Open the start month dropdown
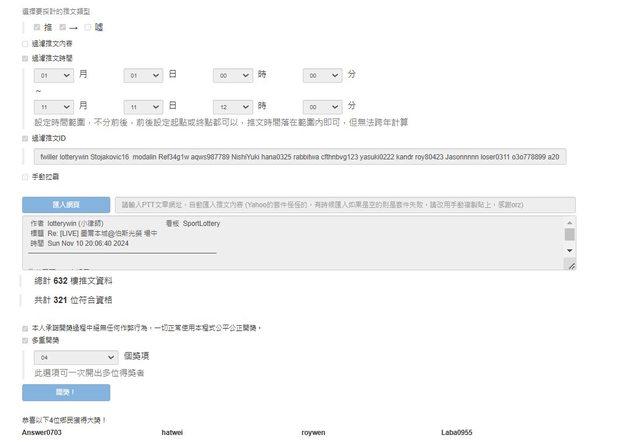 click(x=53, y=75)
